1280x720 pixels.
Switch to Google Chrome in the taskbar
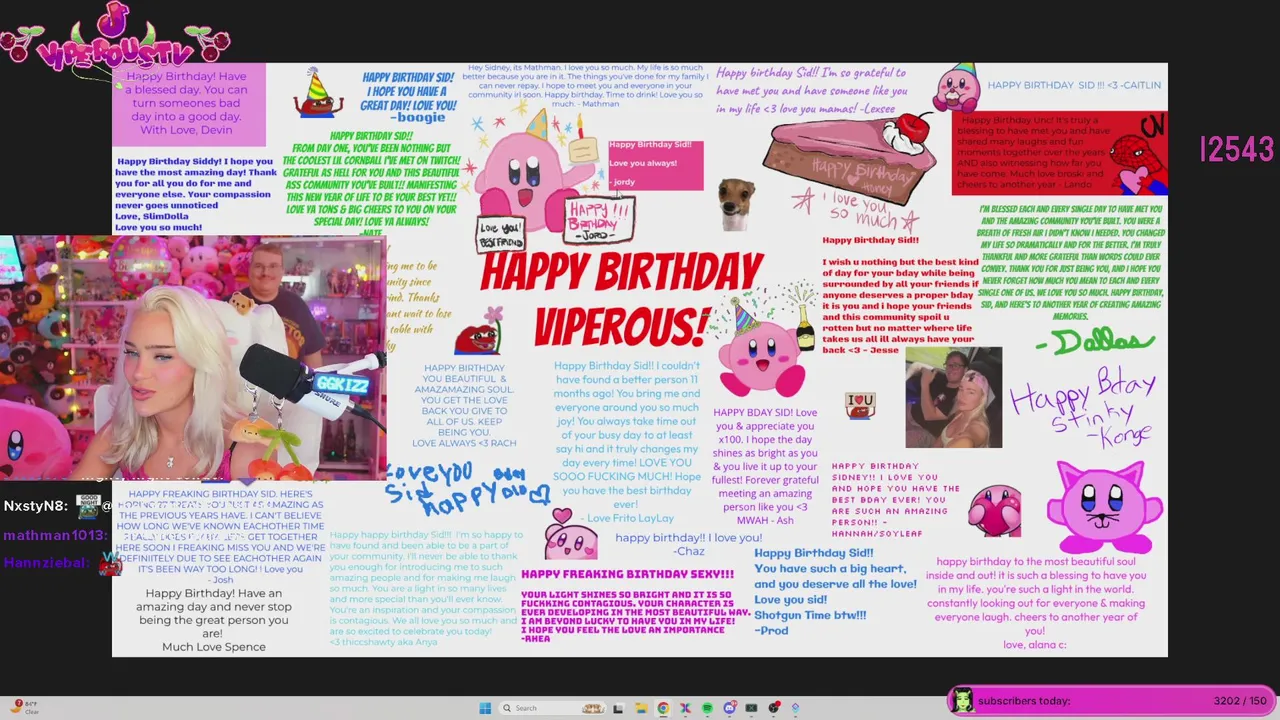pyautogui.click(x=663, y=708)
